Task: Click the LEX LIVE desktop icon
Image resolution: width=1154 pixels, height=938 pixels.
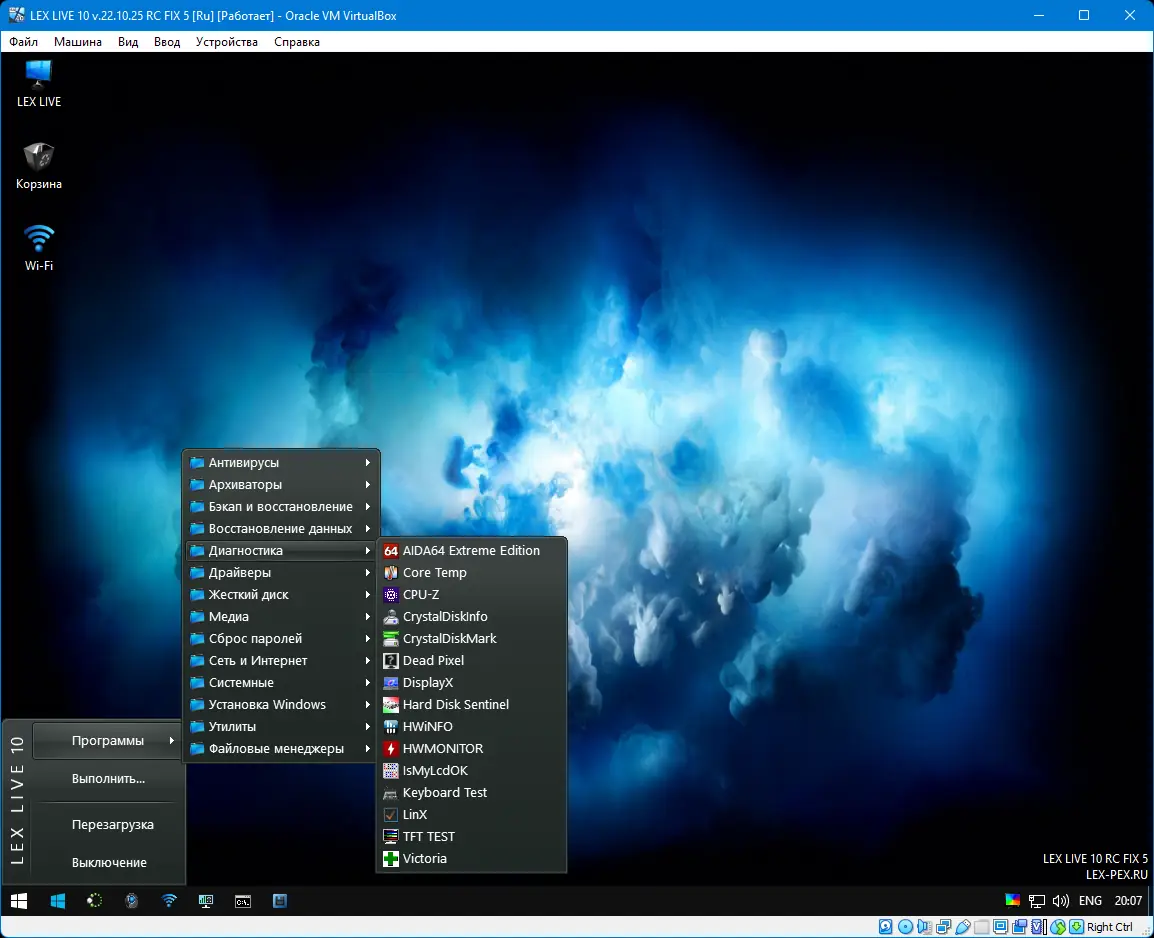Action: coord(38,83)
